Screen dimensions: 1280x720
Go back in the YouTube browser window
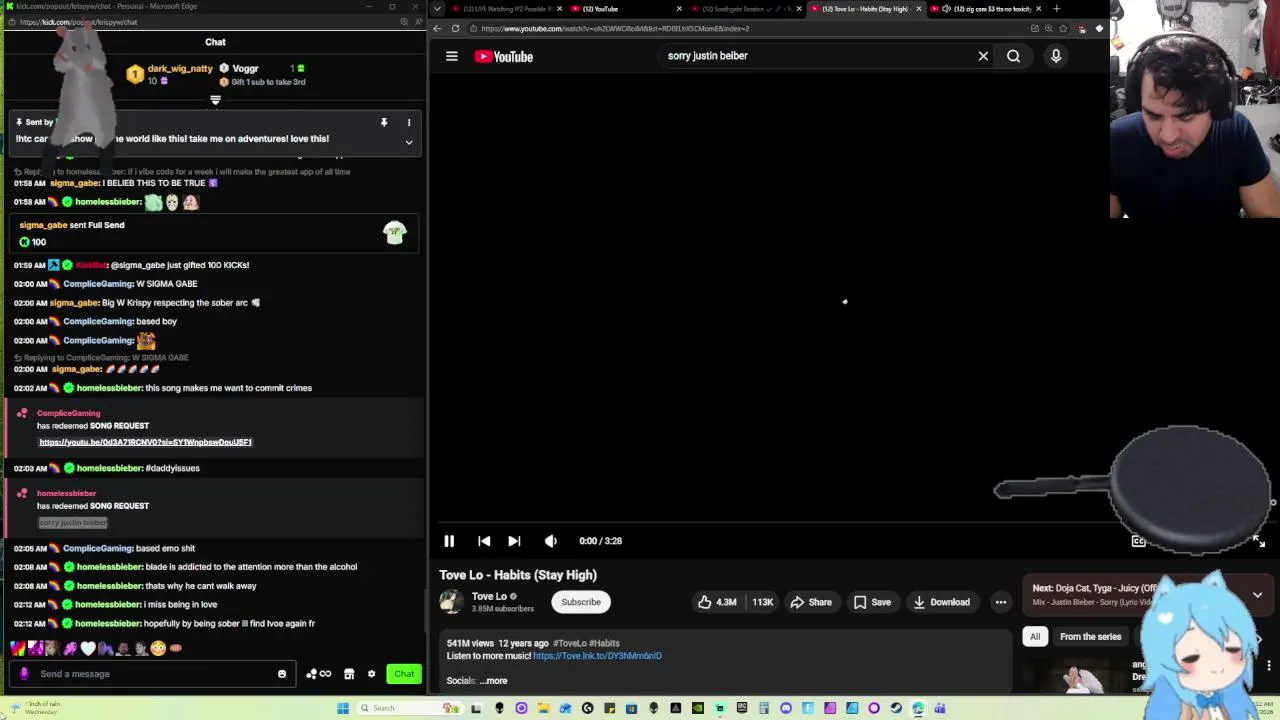click(437, 28)
